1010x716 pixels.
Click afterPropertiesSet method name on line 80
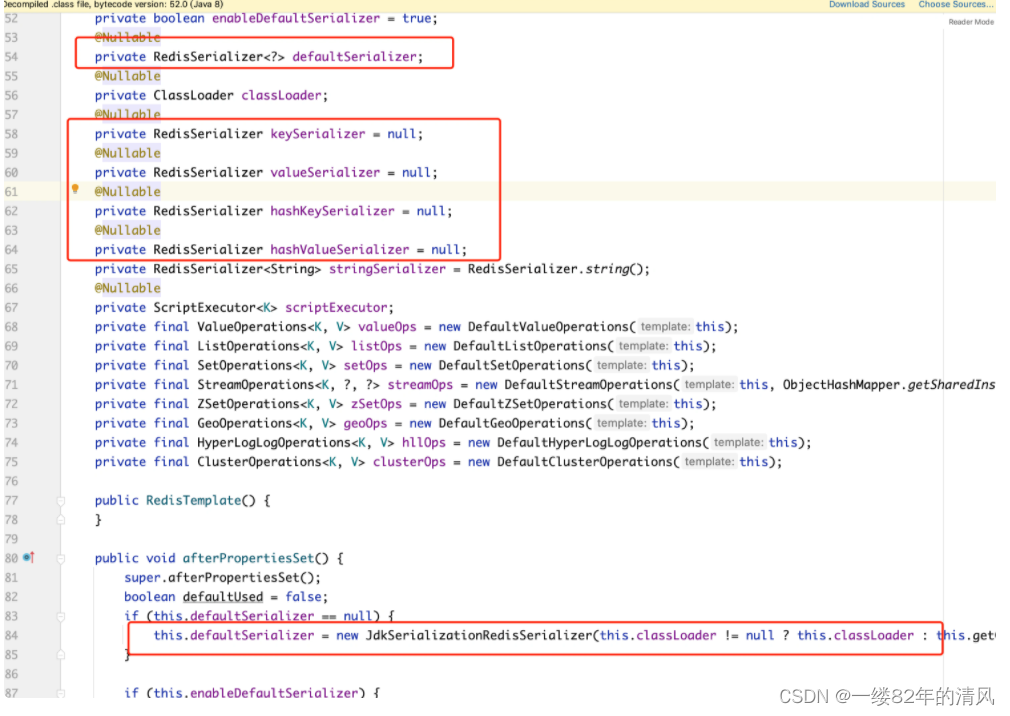click(248, 558)
